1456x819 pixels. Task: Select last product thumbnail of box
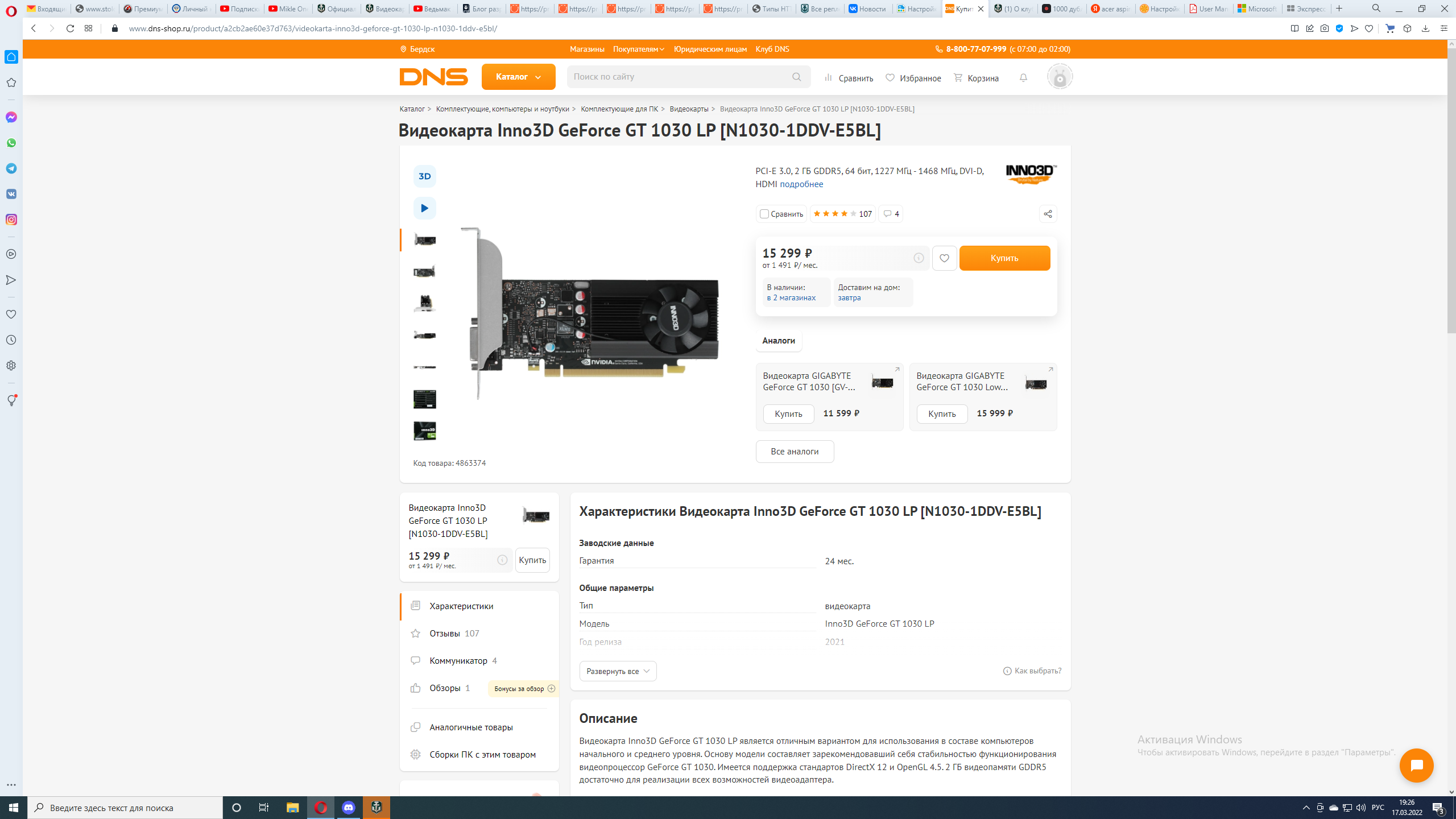pyautogui.click(x=424, y=431)
